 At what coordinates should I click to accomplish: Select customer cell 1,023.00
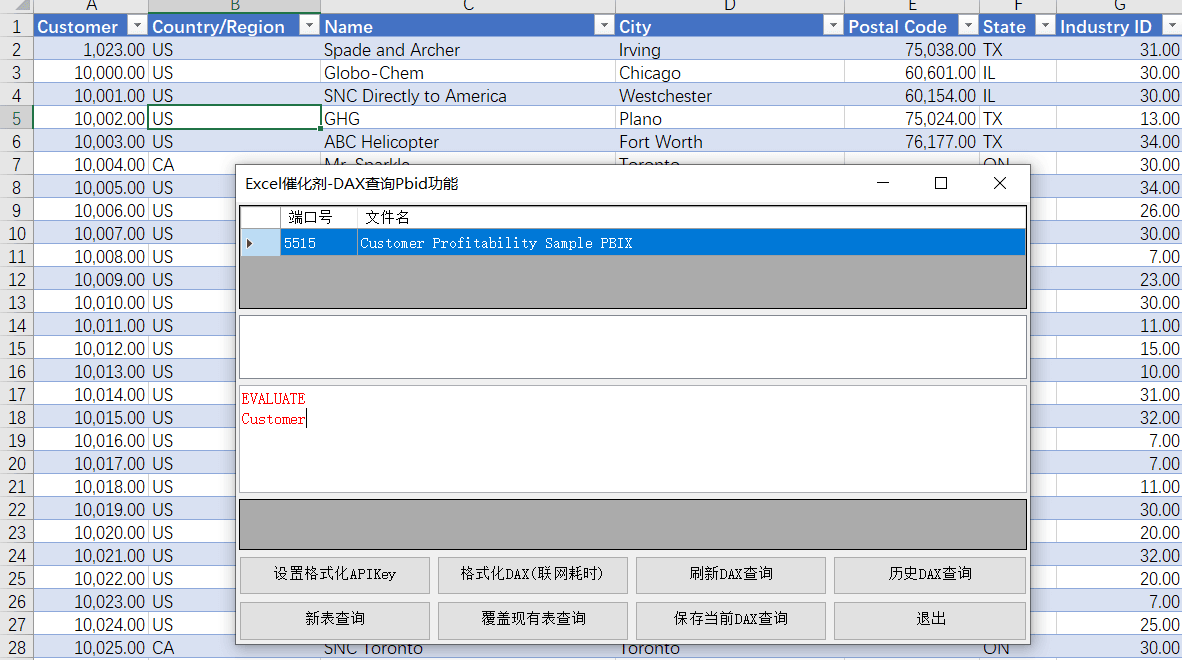tap(91, 50)
